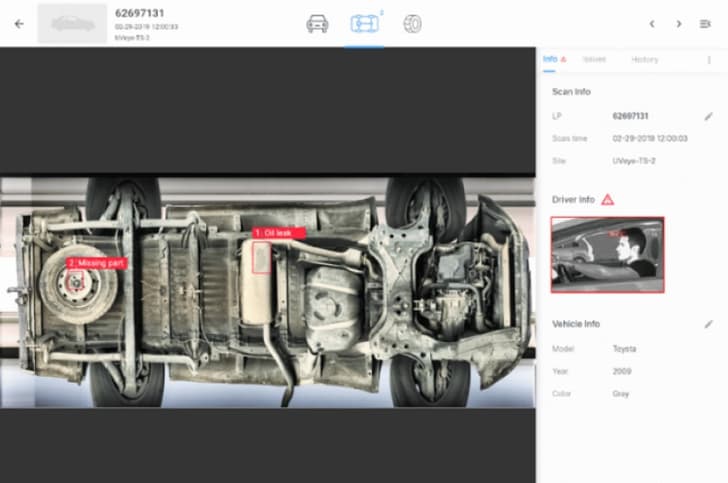Go to previous scan with left chevron
Viewport: 728px width, 483px height.
pos(652,24)
